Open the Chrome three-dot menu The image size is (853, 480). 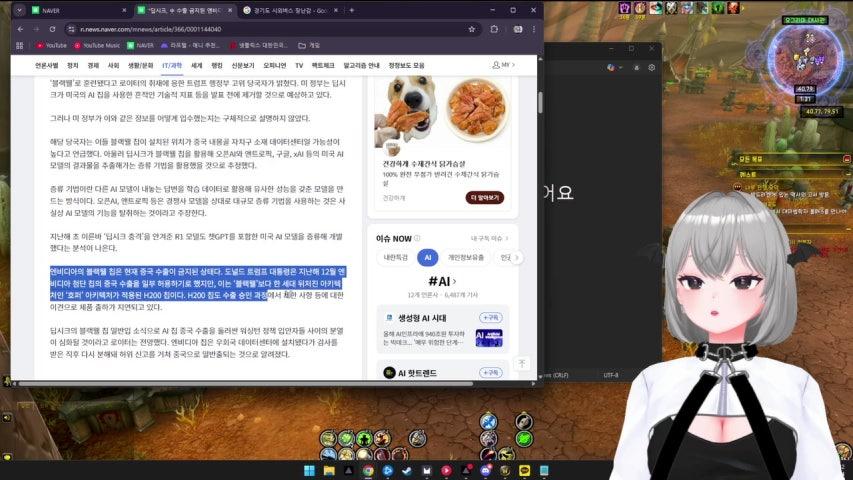tap(534, 29)
